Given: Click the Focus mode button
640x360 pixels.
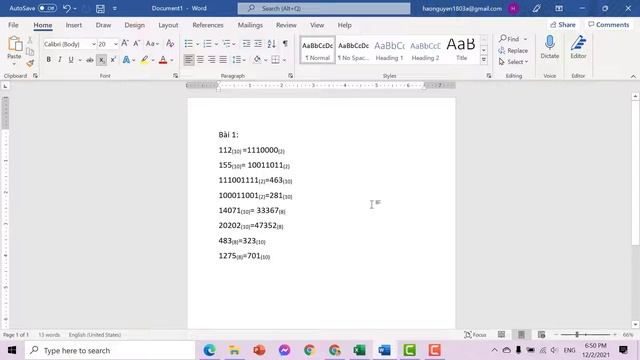Looking at the screenshot, I should [476, 335].
